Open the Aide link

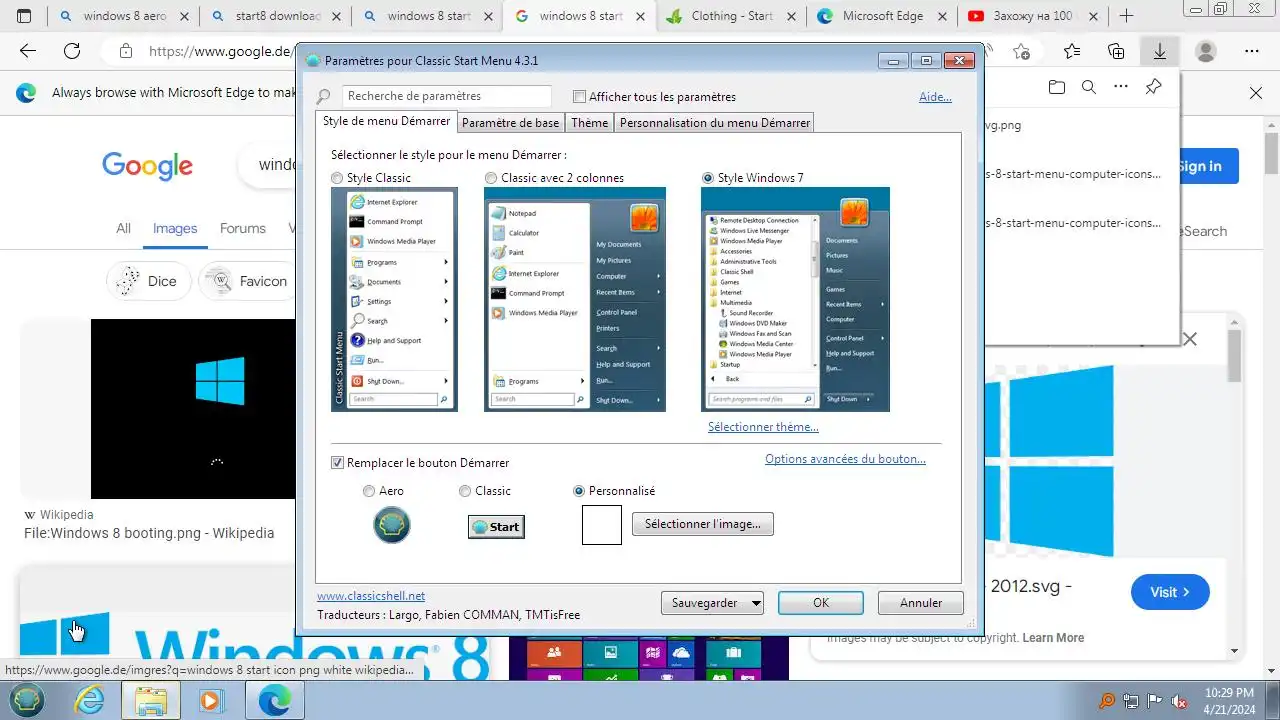pyautogui.click(x=935, y=97)
